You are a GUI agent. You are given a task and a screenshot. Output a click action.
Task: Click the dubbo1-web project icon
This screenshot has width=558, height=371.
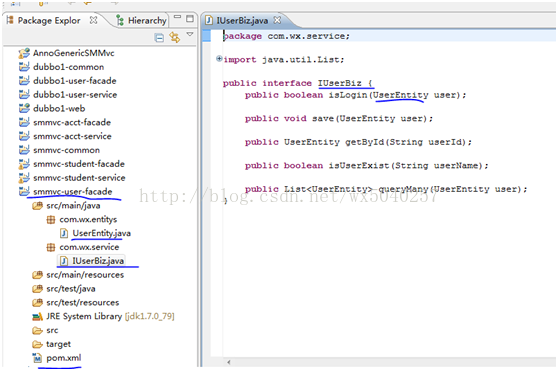click(x=24, y=108)
